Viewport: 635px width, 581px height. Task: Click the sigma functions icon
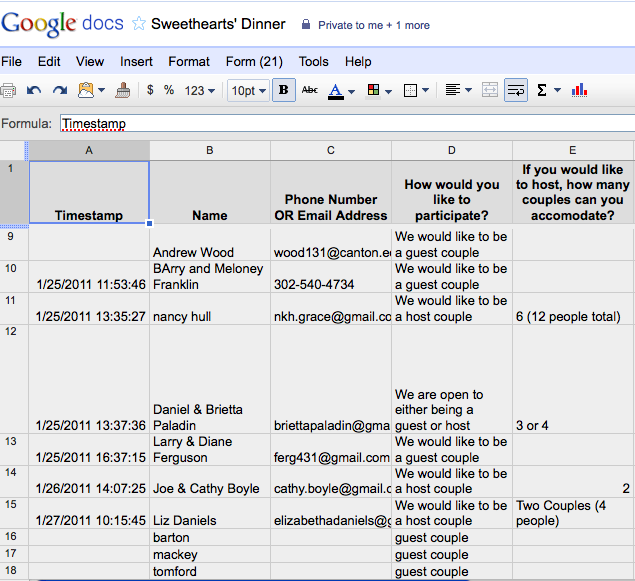coord(542,90)
